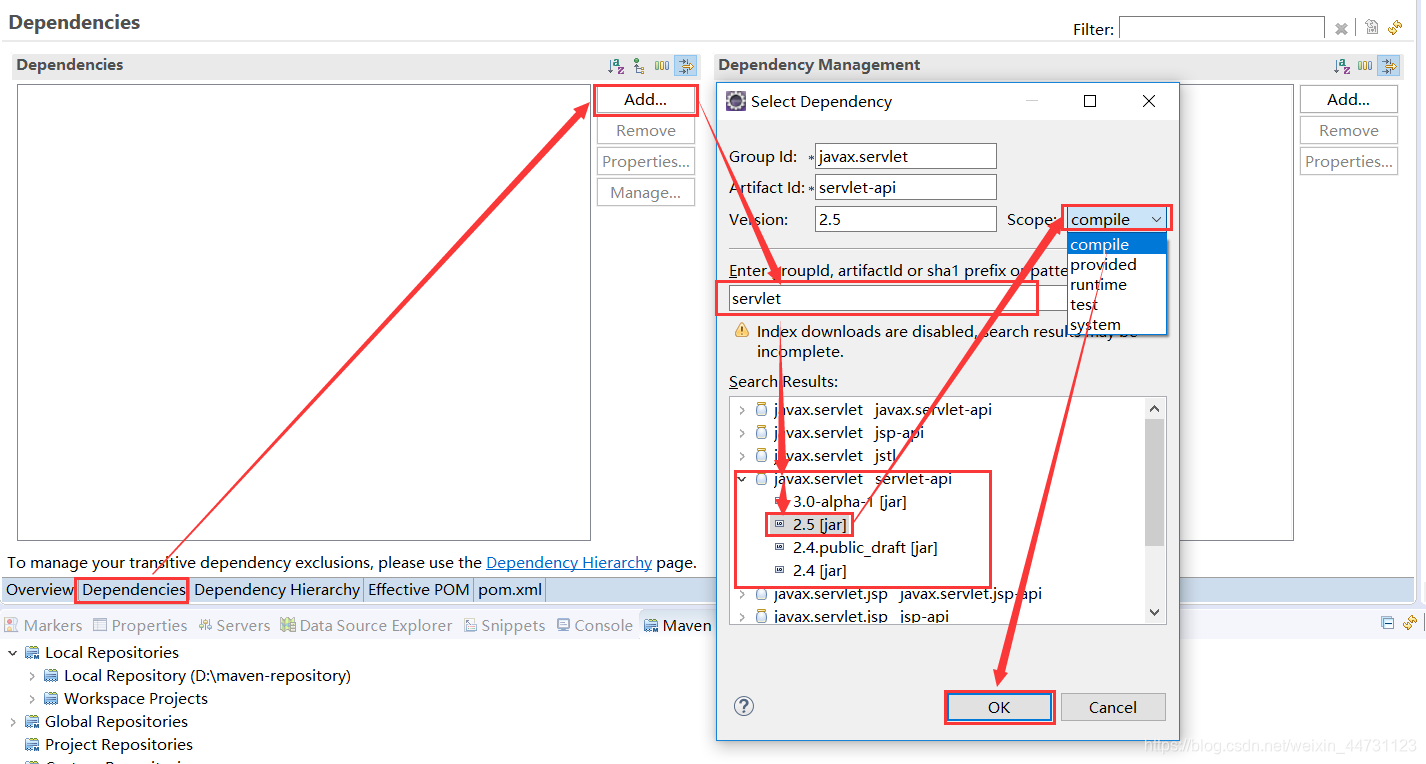Click the version icon beside 2.4 [jar]

781,570
